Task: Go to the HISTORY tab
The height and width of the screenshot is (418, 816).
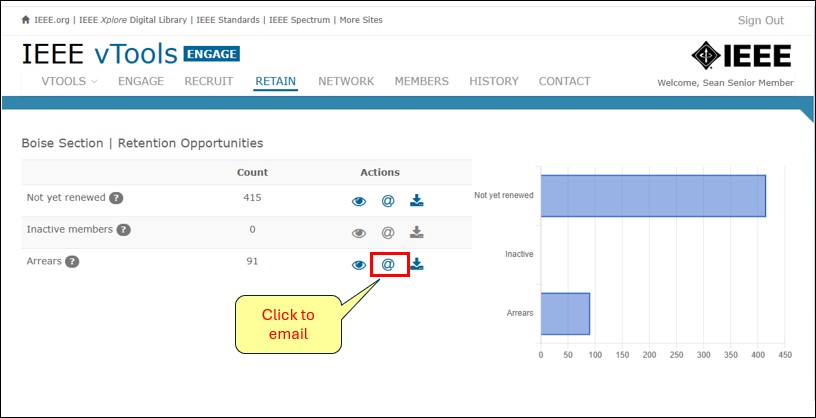Action: tap(494, 81)
